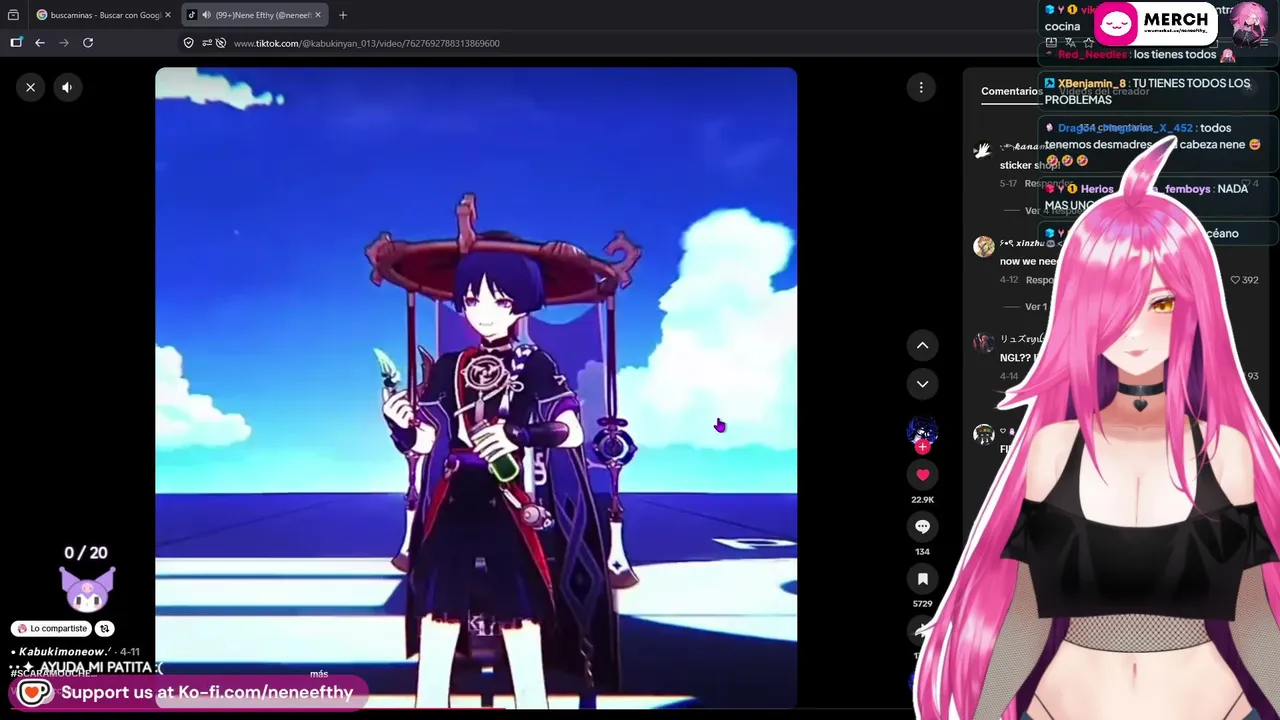The image size is (1280, 720).
Task: Click the playing video area
Action: point(476,388)
